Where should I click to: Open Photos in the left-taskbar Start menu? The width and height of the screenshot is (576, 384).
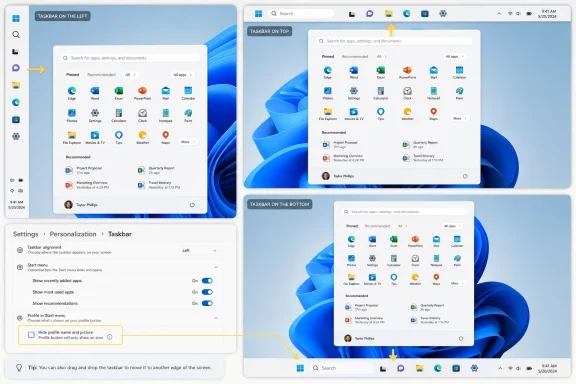coord(72,115)
